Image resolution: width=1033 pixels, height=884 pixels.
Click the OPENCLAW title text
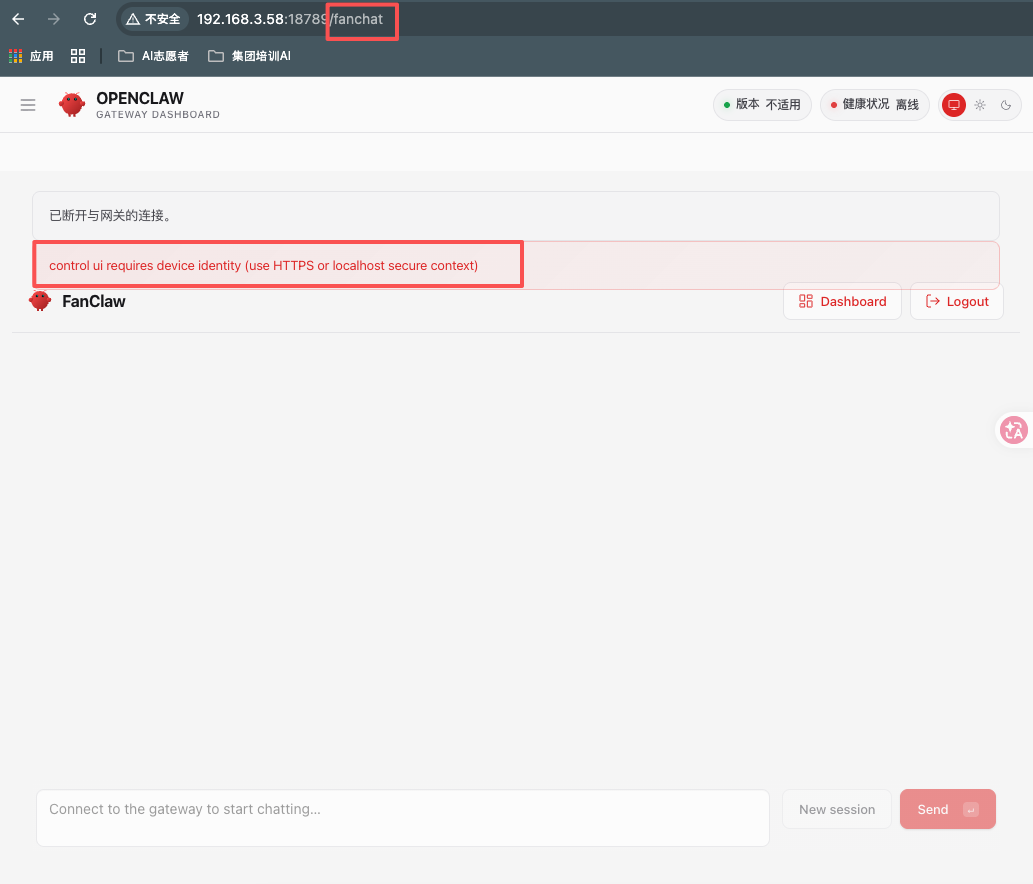point(140,98)
